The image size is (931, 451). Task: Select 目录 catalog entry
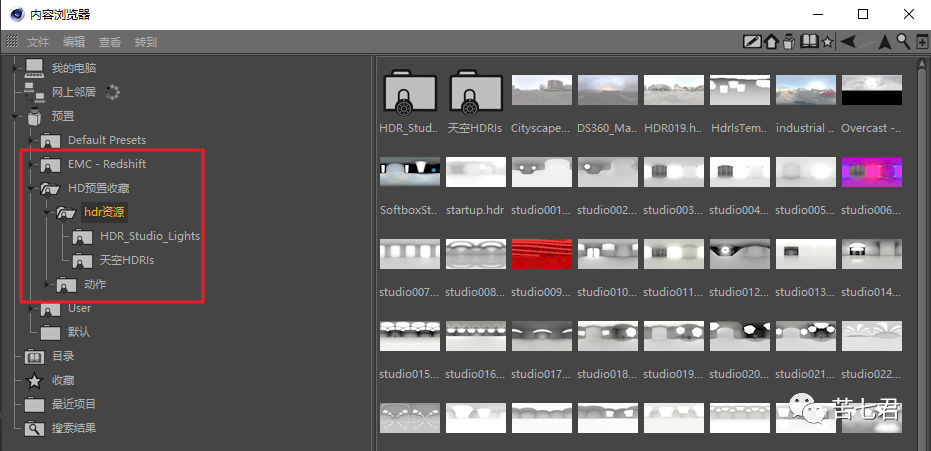tap(63, 357)
